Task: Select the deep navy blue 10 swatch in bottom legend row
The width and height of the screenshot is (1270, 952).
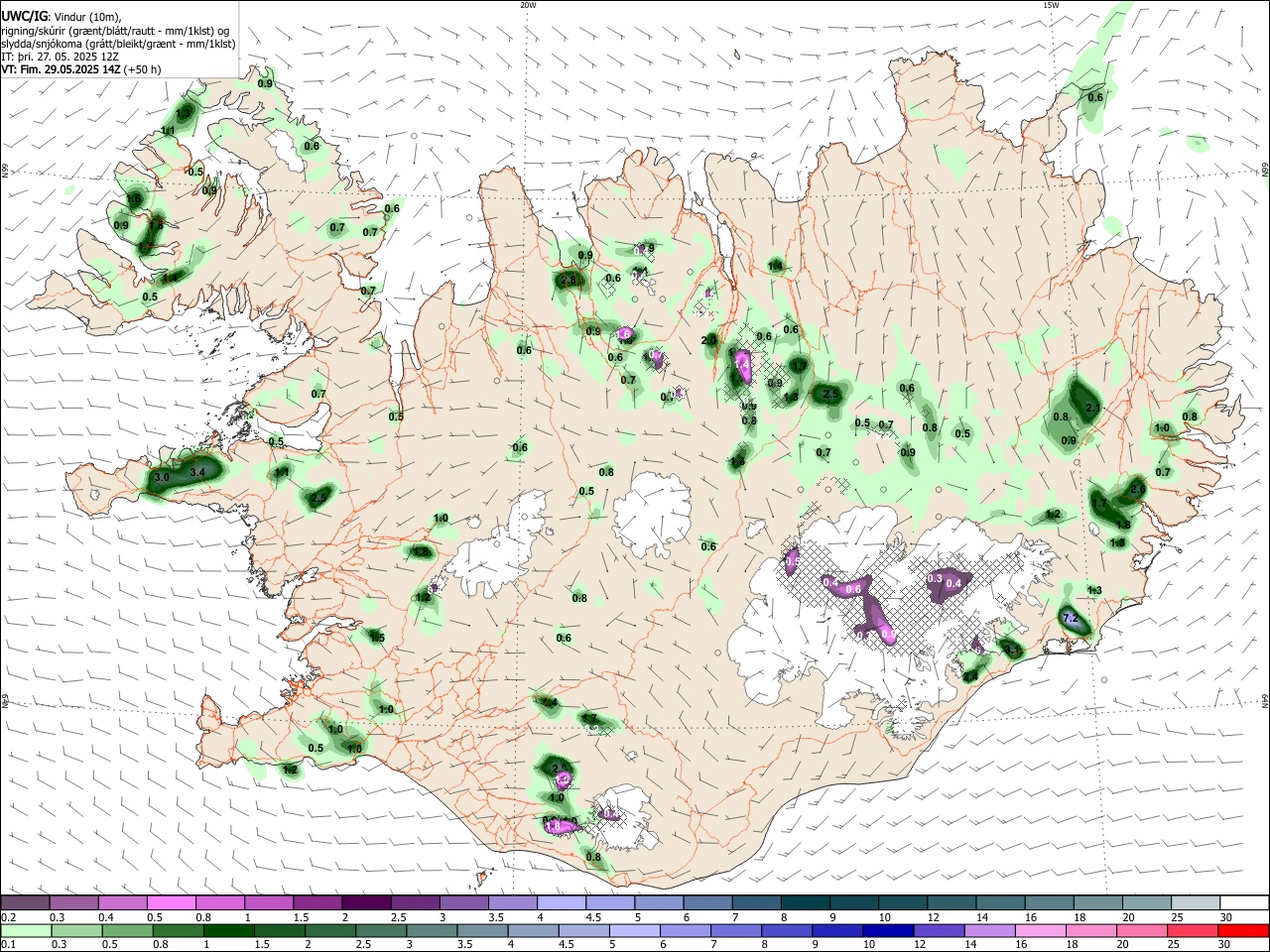Action: [887, 931]
